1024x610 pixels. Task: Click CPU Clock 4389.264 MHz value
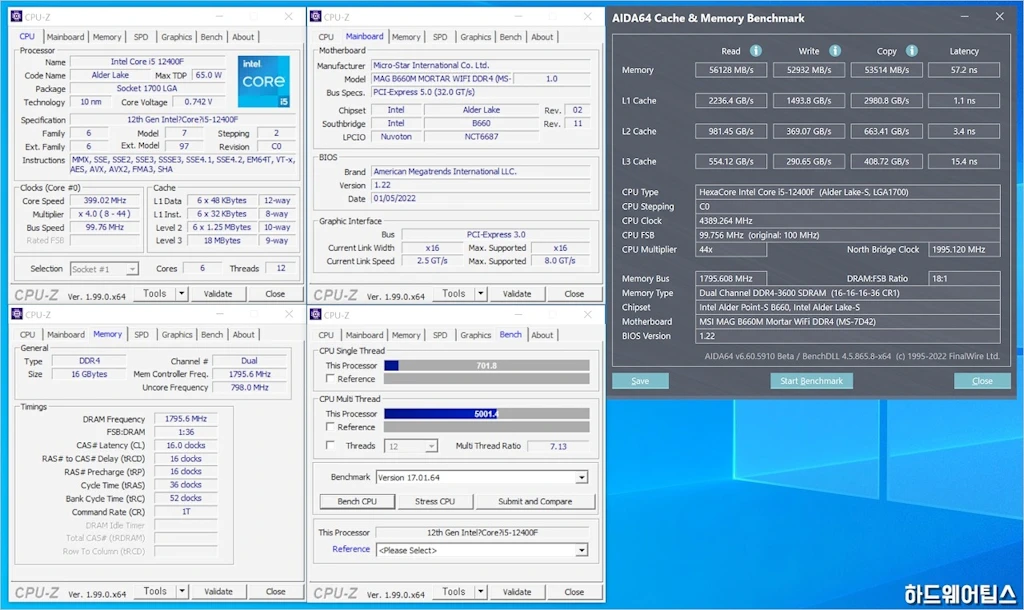coord(847,221)
